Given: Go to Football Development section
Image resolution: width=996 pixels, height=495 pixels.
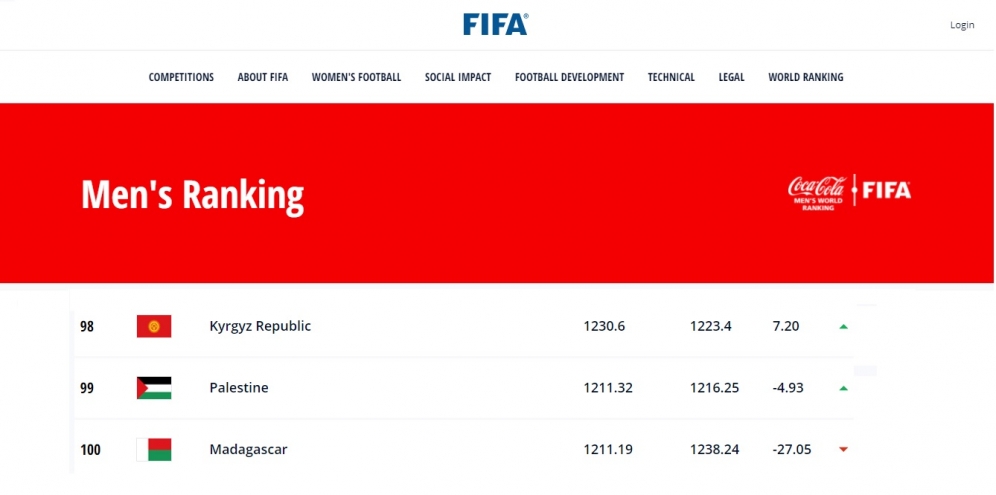Looking at the screenshot, I should pos(569,78).
